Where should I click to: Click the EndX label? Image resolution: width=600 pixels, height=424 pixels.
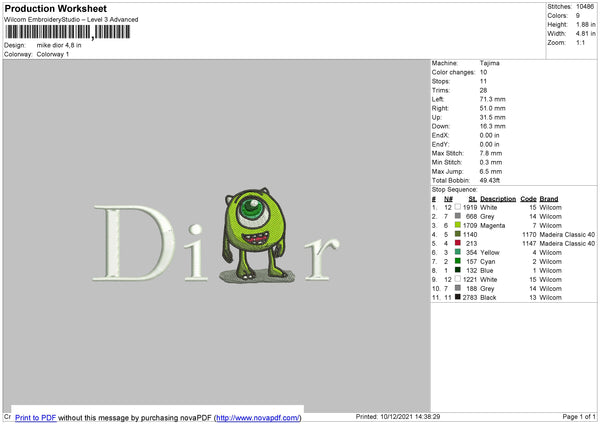(440, 135)
